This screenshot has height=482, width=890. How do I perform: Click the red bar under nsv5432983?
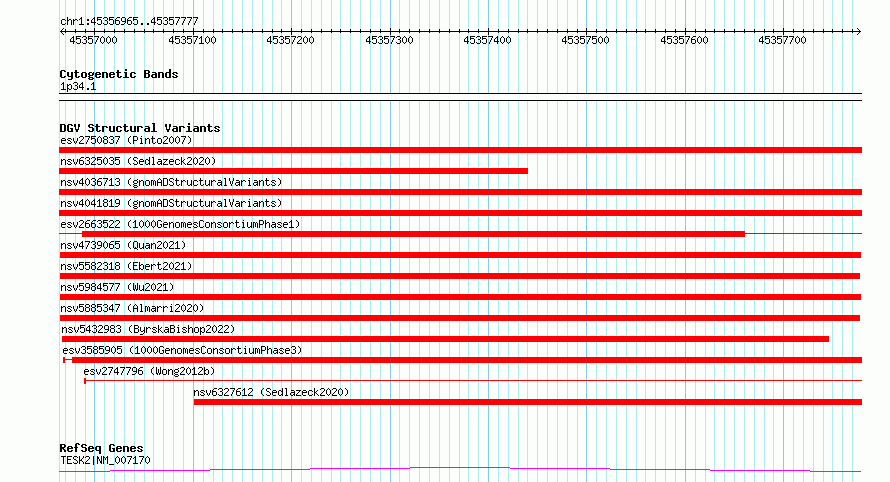(445, 339)
